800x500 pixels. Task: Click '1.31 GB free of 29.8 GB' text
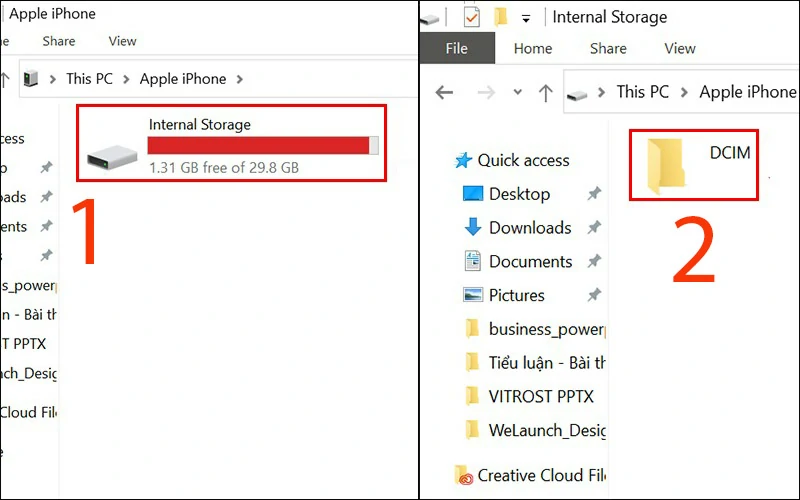tap(223, 168)
